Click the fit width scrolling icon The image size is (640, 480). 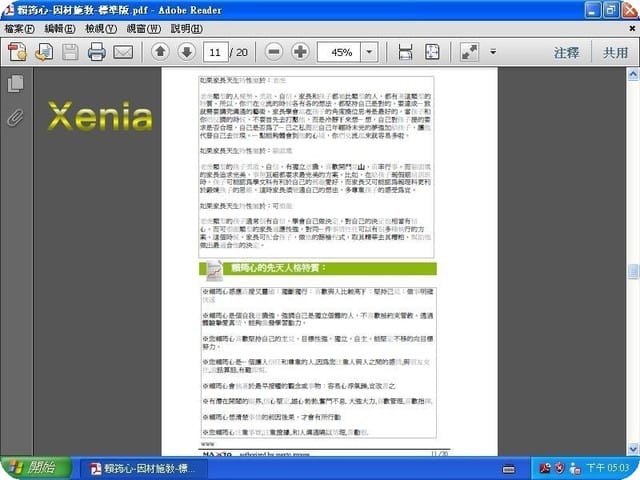tap(405, 52)
